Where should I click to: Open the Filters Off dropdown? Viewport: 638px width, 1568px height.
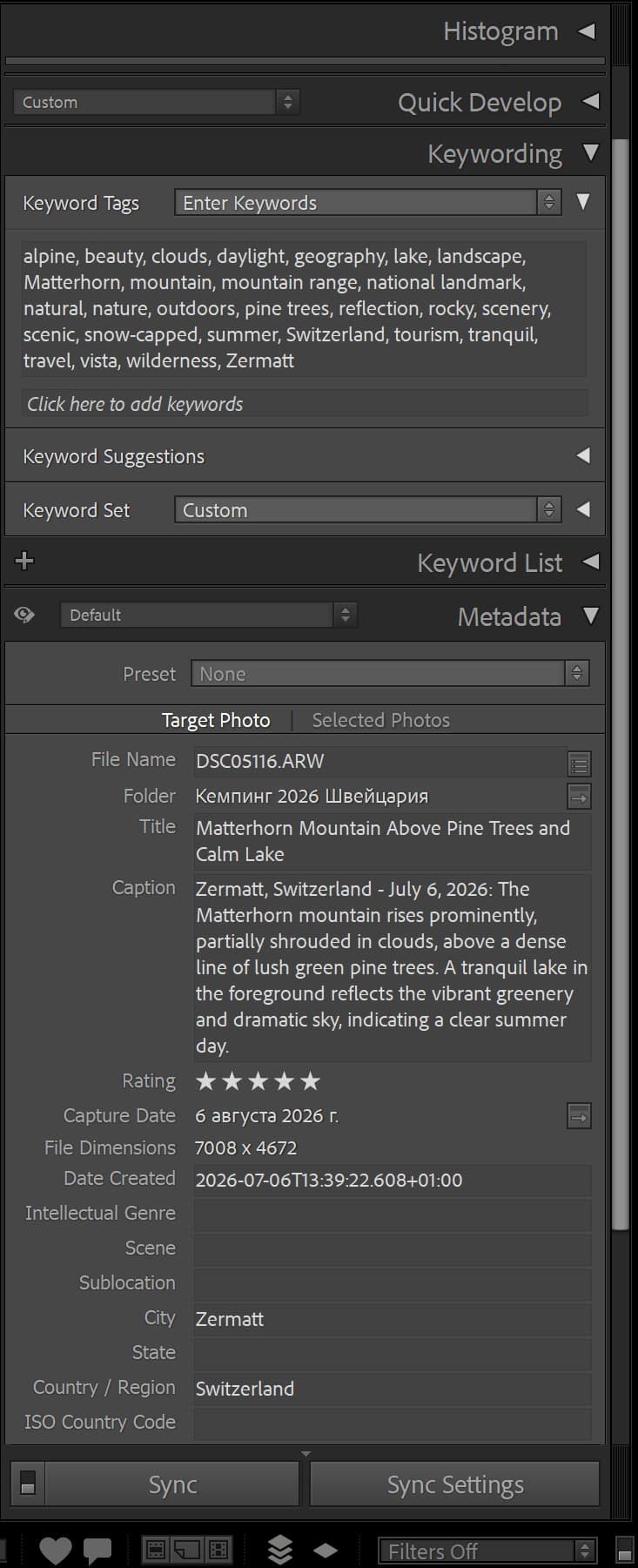point(488,1551)
